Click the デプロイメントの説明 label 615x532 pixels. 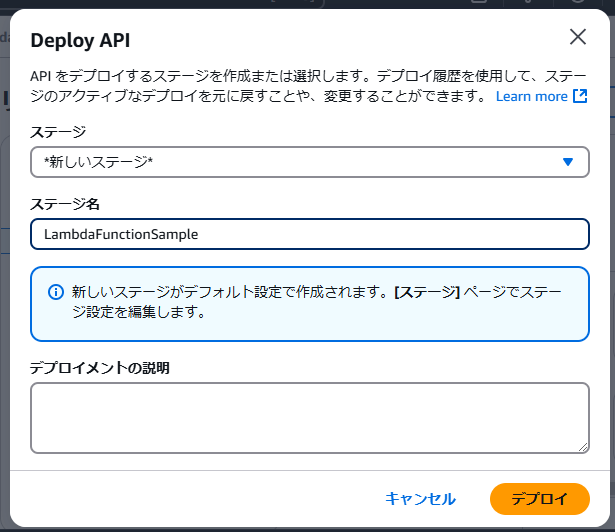coord(100,368)
